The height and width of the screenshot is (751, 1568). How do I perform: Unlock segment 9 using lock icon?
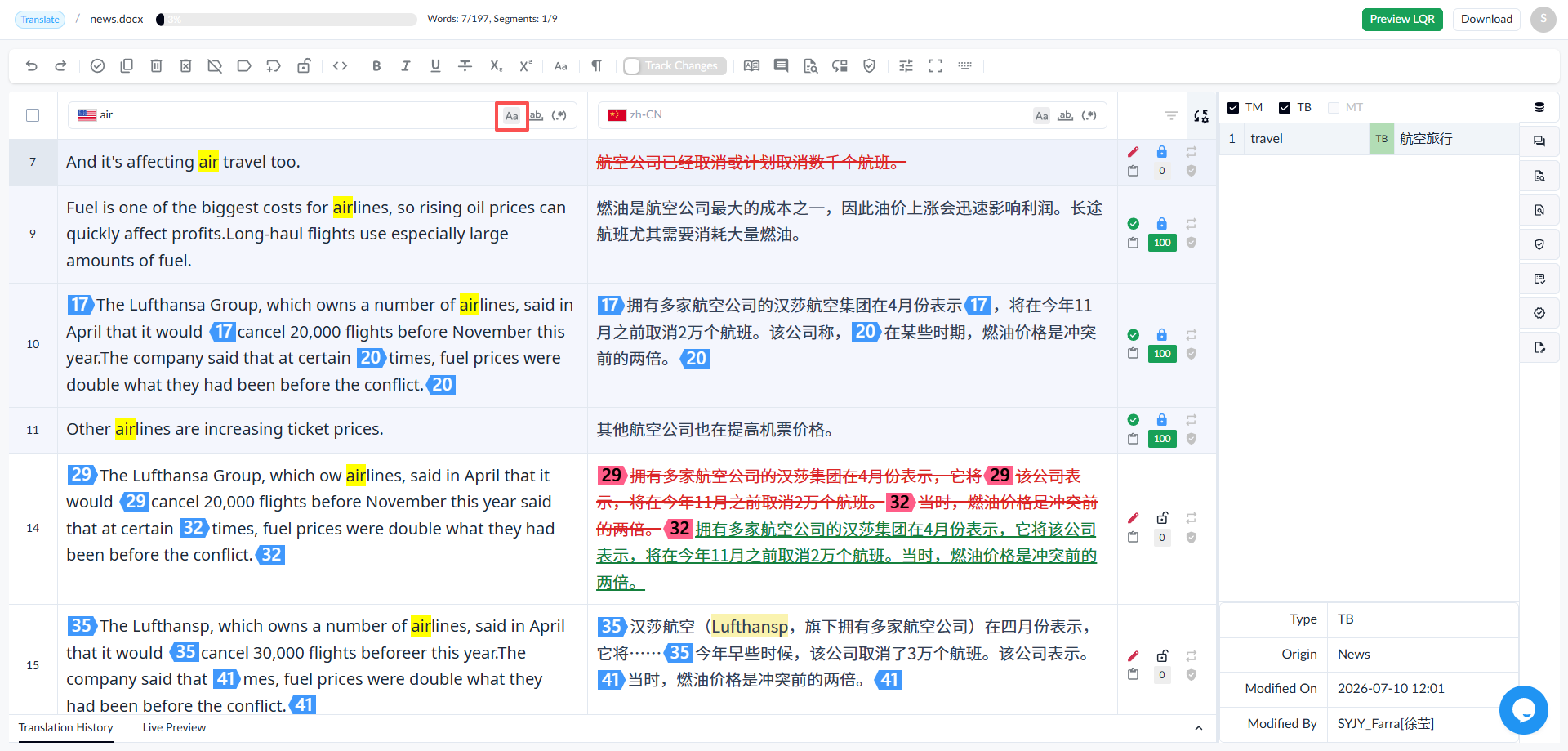coord(1161,224)
